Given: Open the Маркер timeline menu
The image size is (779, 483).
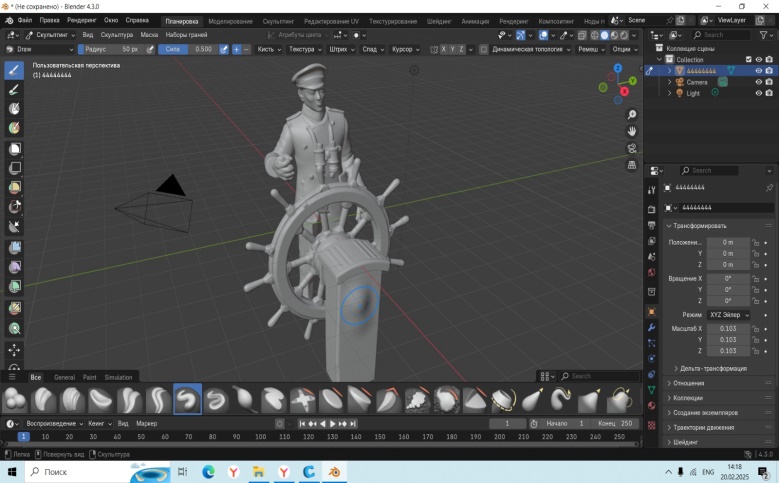Looking at the screenshot, I should [147, 424].
